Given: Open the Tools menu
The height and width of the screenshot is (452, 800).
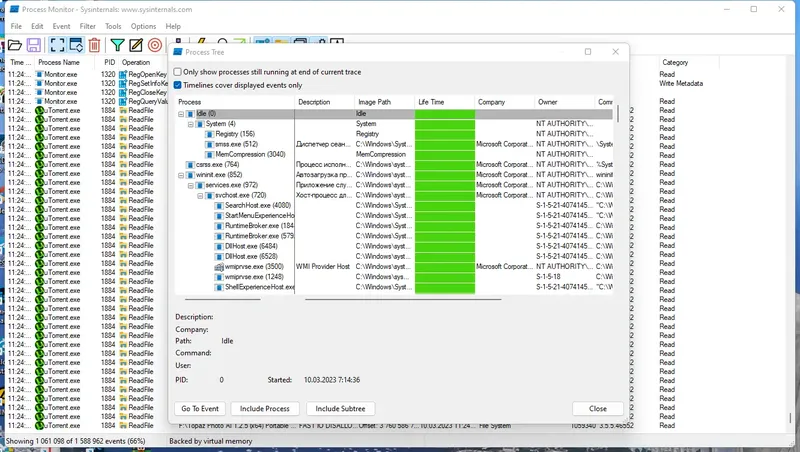Looking at the screenshot, I should tap(113, 27).
